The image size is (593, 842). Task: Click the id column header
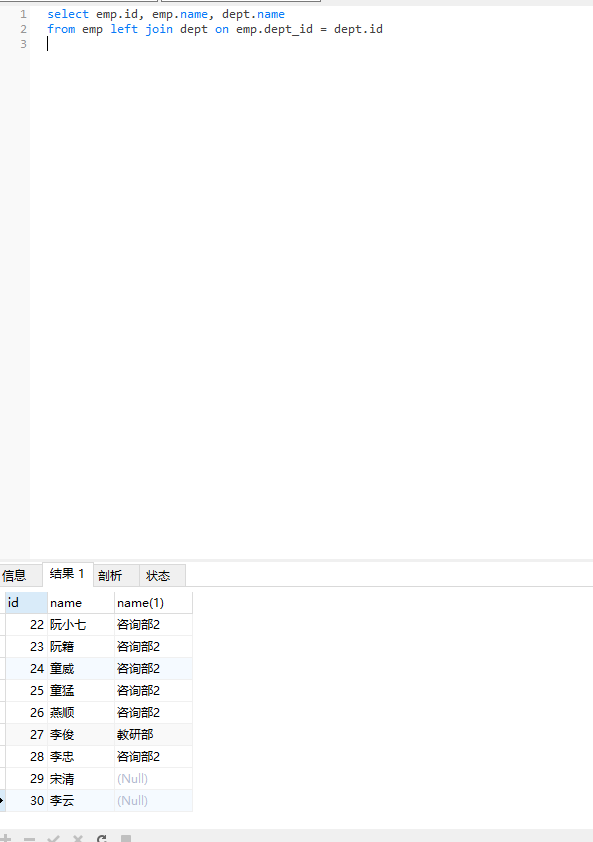(x=26, y=603)
